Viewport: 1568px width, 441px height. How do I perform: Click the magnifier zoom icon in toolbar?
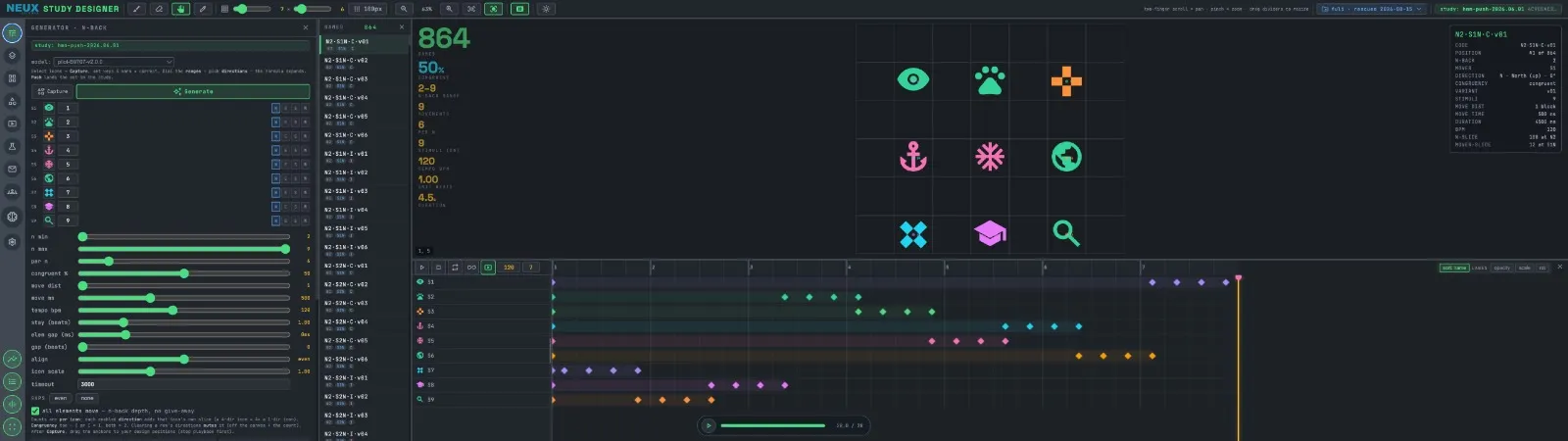(x=403, y=9)
